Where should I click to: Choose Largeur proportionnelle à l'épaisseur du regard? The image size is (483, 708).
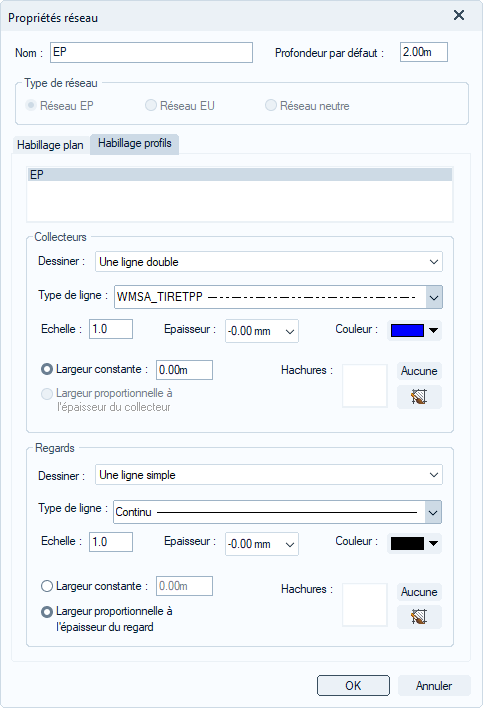click(47, 612)
